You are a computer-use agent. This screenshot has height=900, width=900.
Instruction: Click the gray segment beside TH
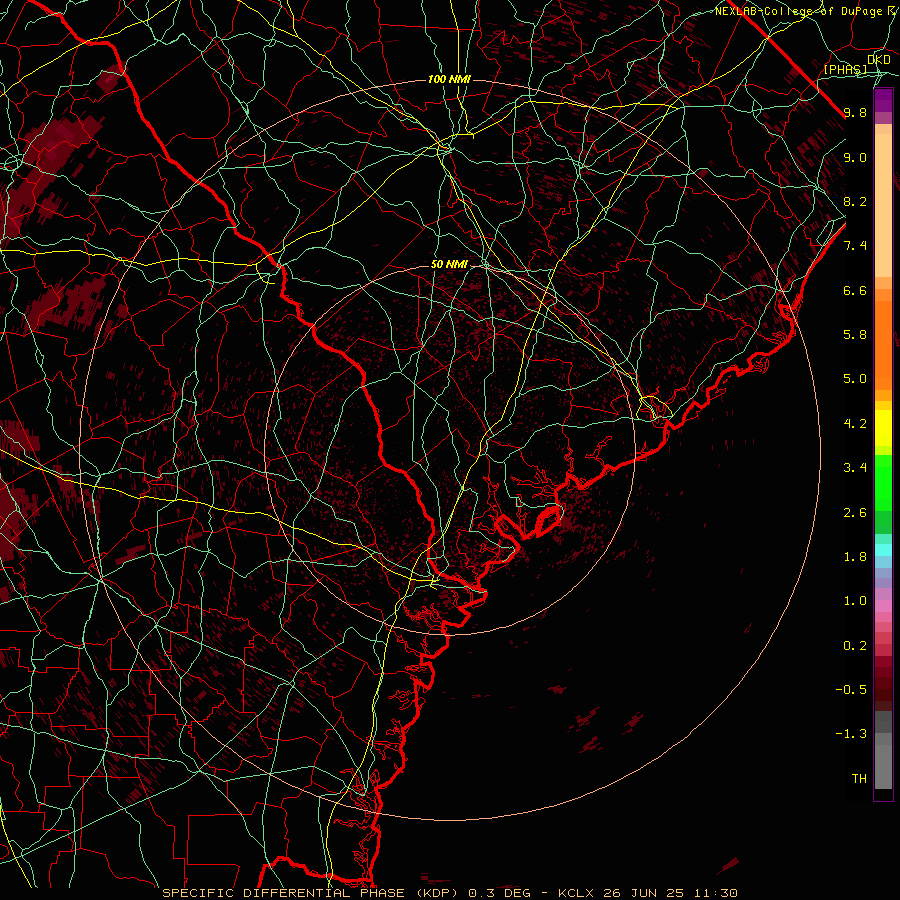(x=883, y=769)
